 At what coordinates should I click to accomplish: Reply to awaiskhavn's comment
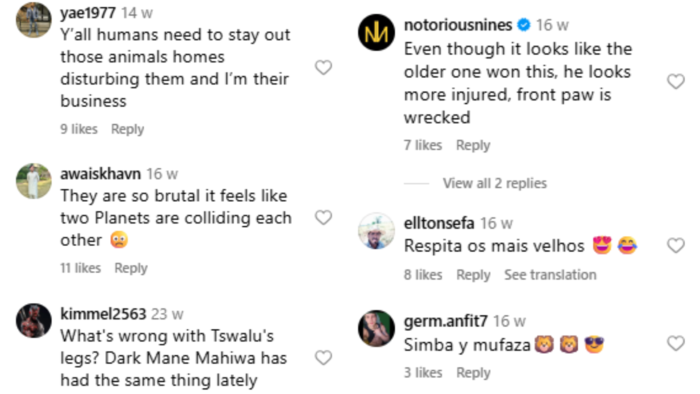point(131,268)
